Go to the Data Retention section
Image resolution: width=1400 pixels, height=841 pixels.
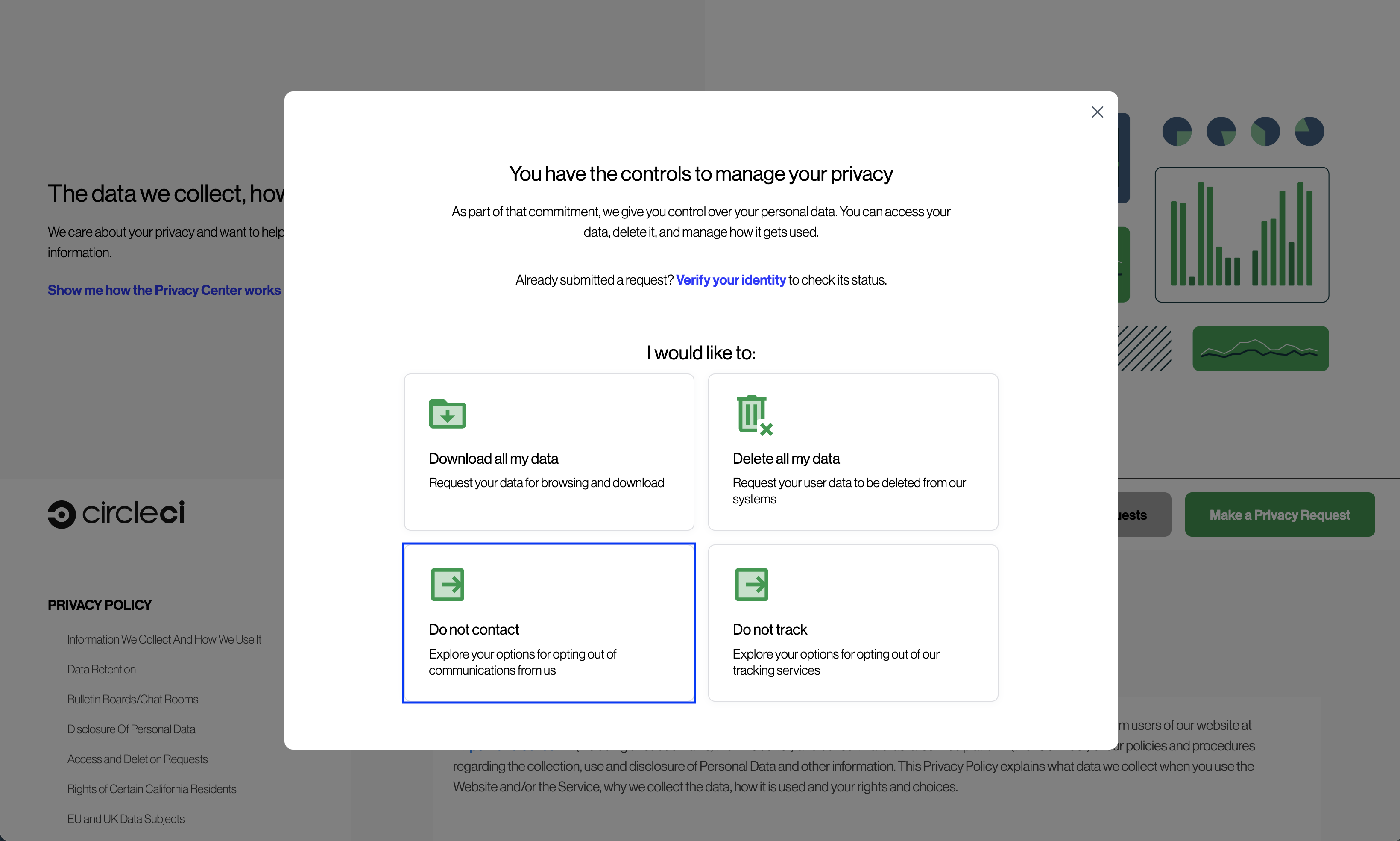pos(101,669)
